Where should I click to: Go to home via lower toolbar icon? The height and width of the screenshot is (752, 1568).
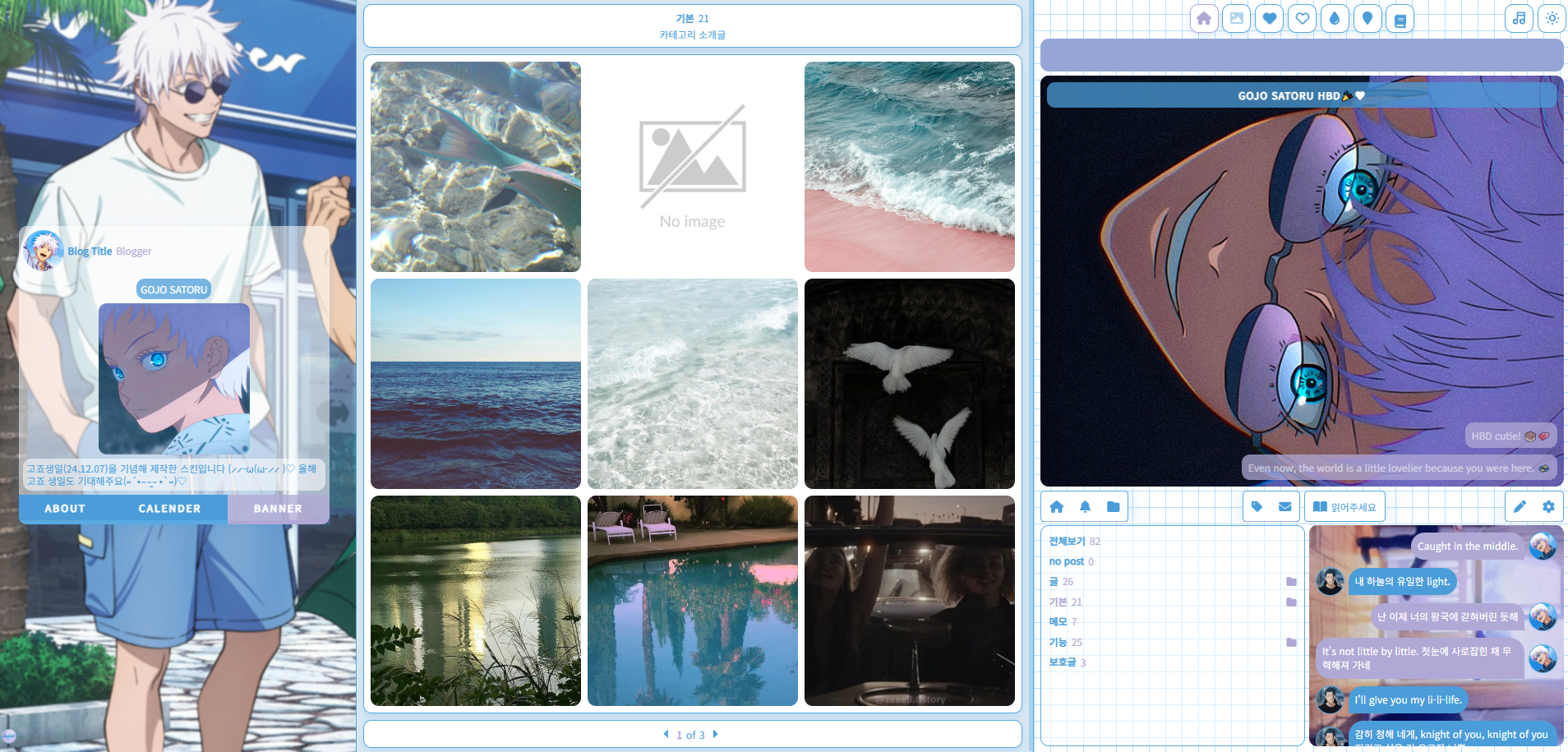click(x=1057, y=507)
